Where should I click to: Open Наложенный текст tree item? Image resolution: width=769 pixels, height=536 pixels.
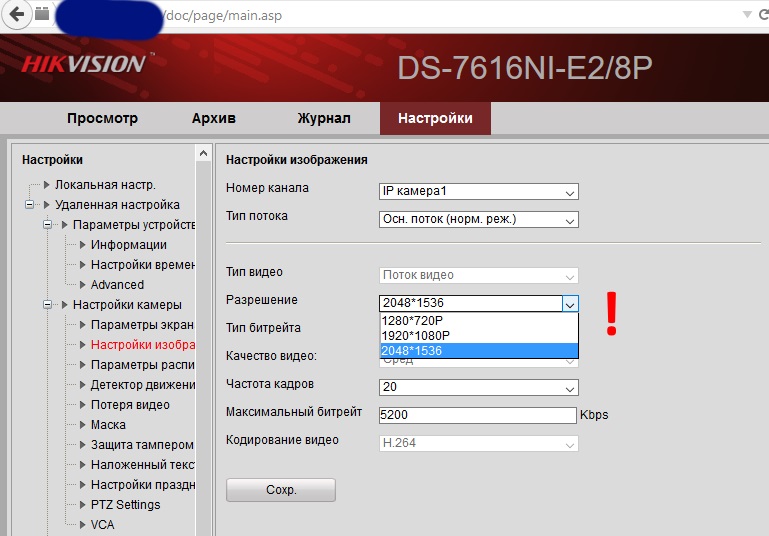[143, 465]
